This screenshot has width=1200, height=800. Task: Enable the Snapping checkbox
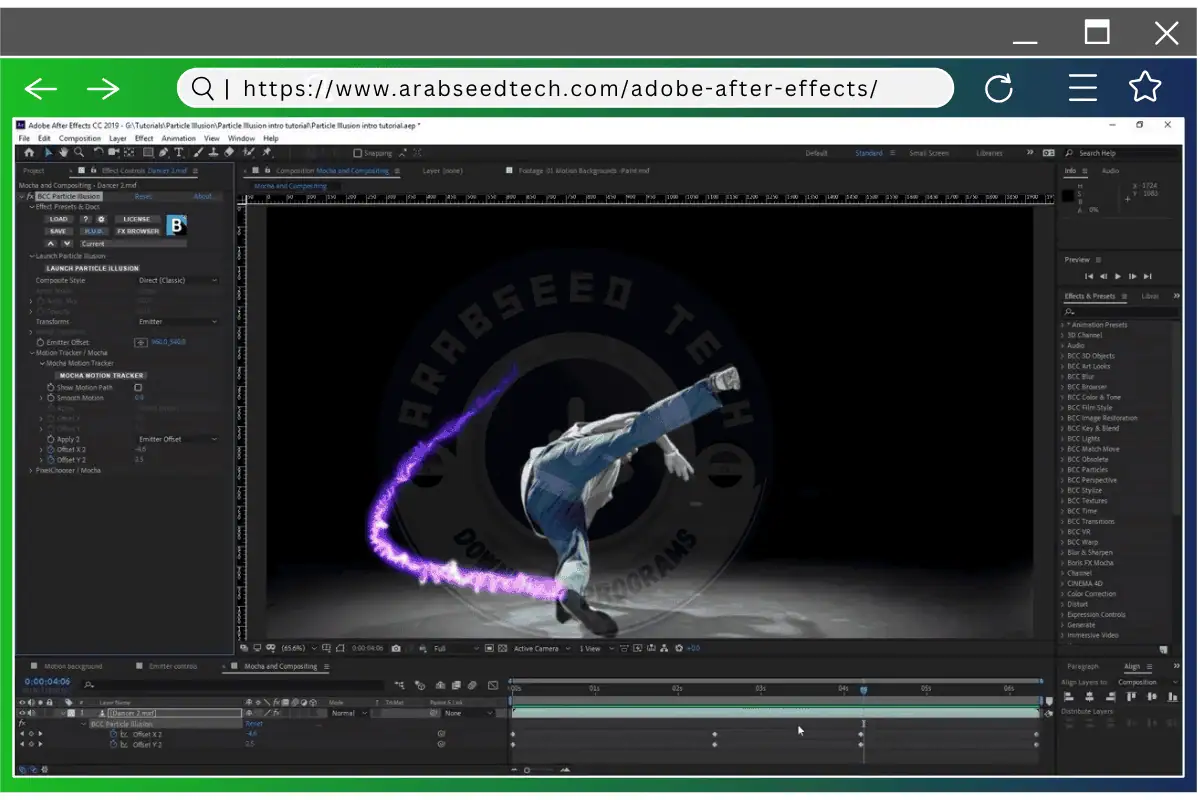[x=356, y=152]
